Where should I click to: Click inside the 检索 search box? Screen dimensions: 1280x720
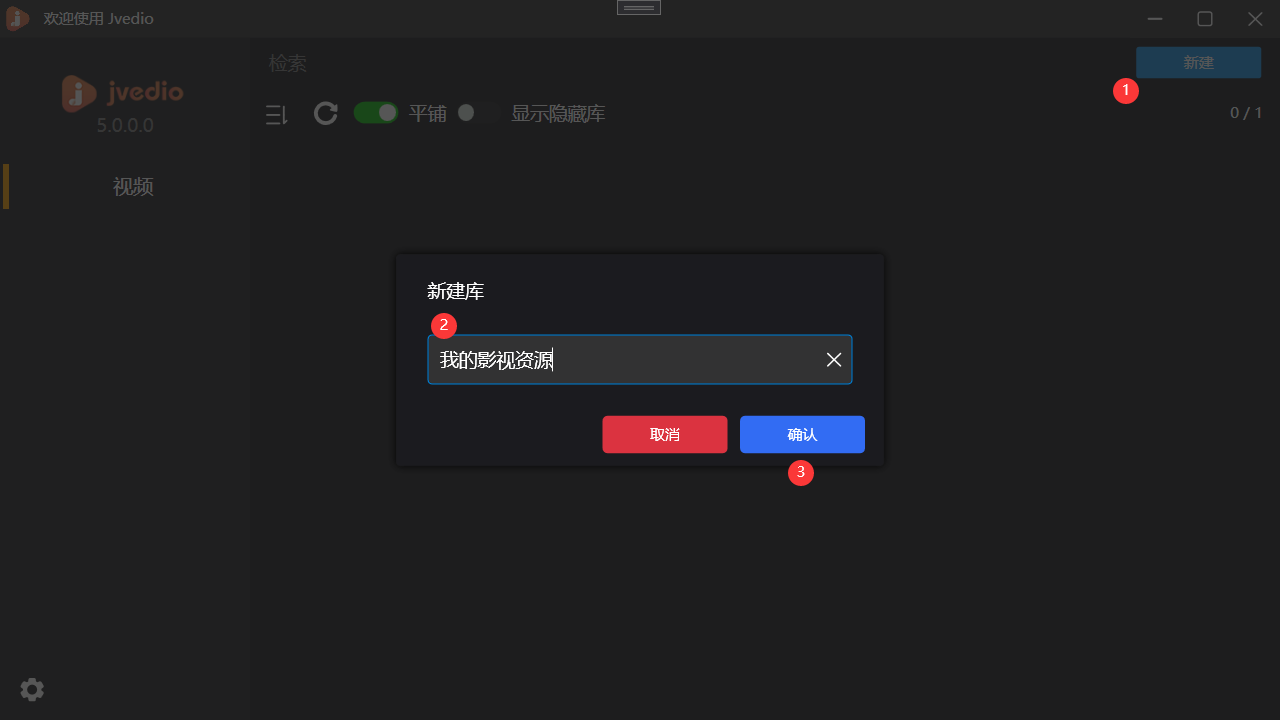tap(287, 62)
